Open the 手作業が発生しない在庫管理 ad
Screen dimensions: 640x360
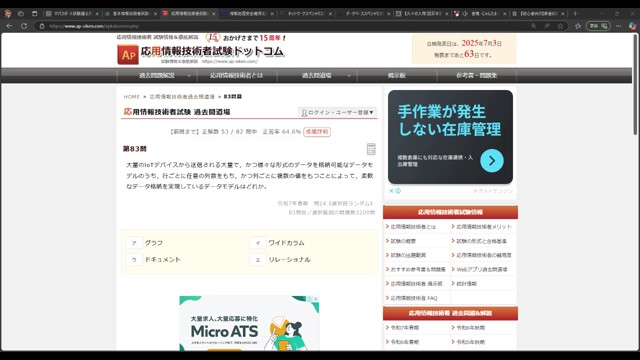coord(450,137)
